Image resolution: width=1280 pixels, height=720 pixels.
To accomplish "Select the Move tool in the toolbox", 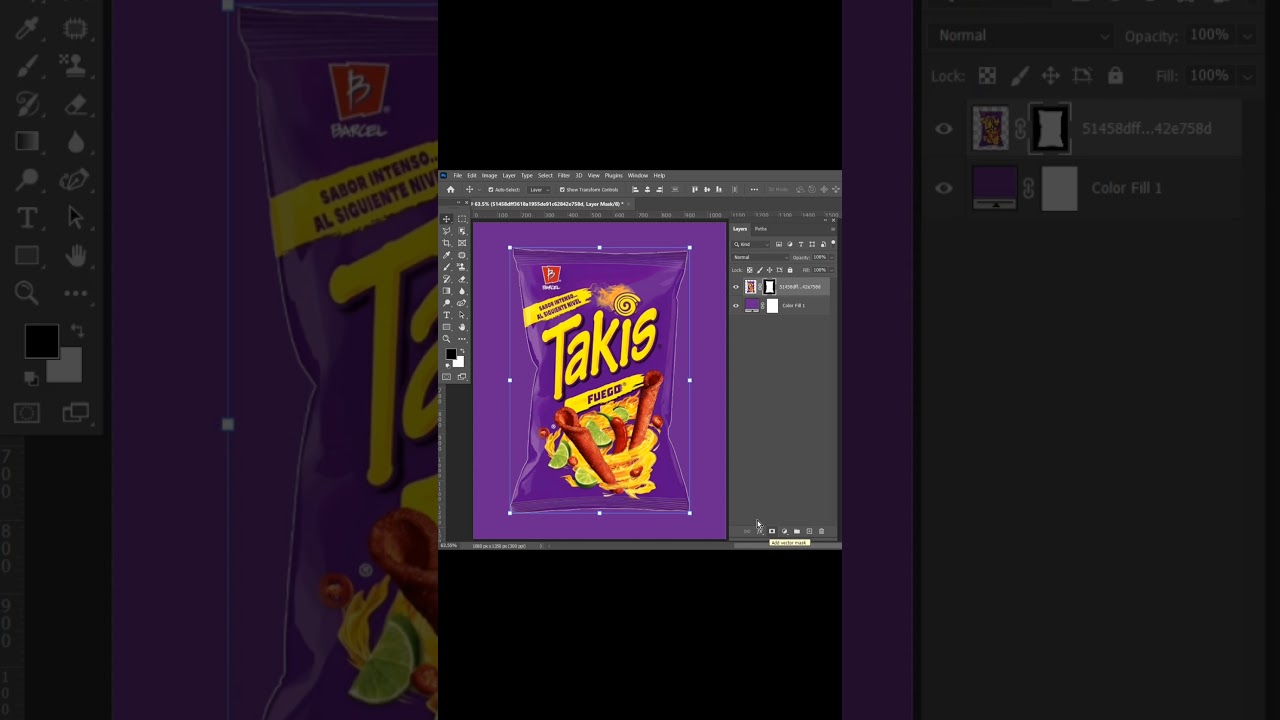I will point(446,219).
